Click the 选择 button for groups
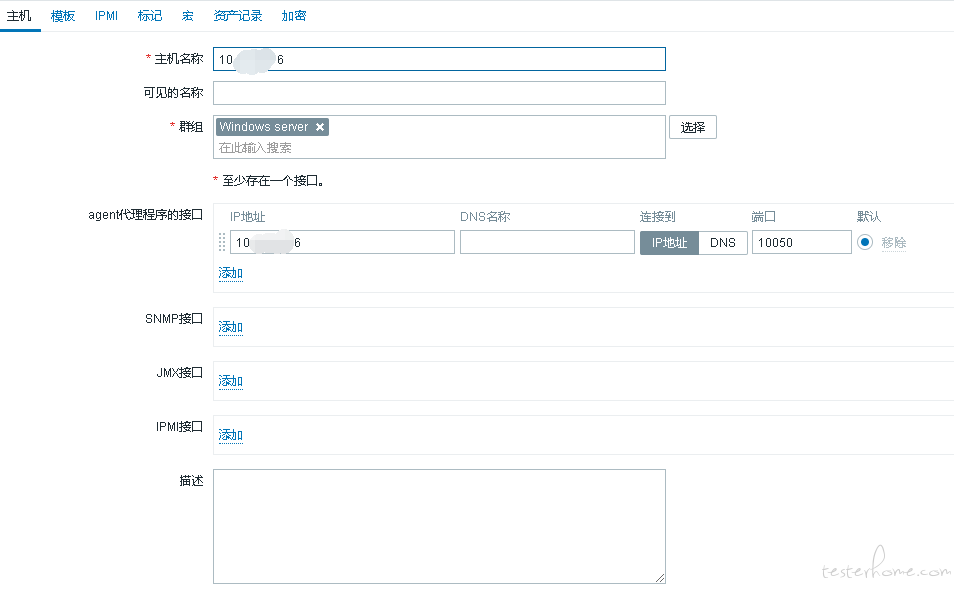Image resolution: width=954 pixels, height=591 pixels. (x=692, y=127)
